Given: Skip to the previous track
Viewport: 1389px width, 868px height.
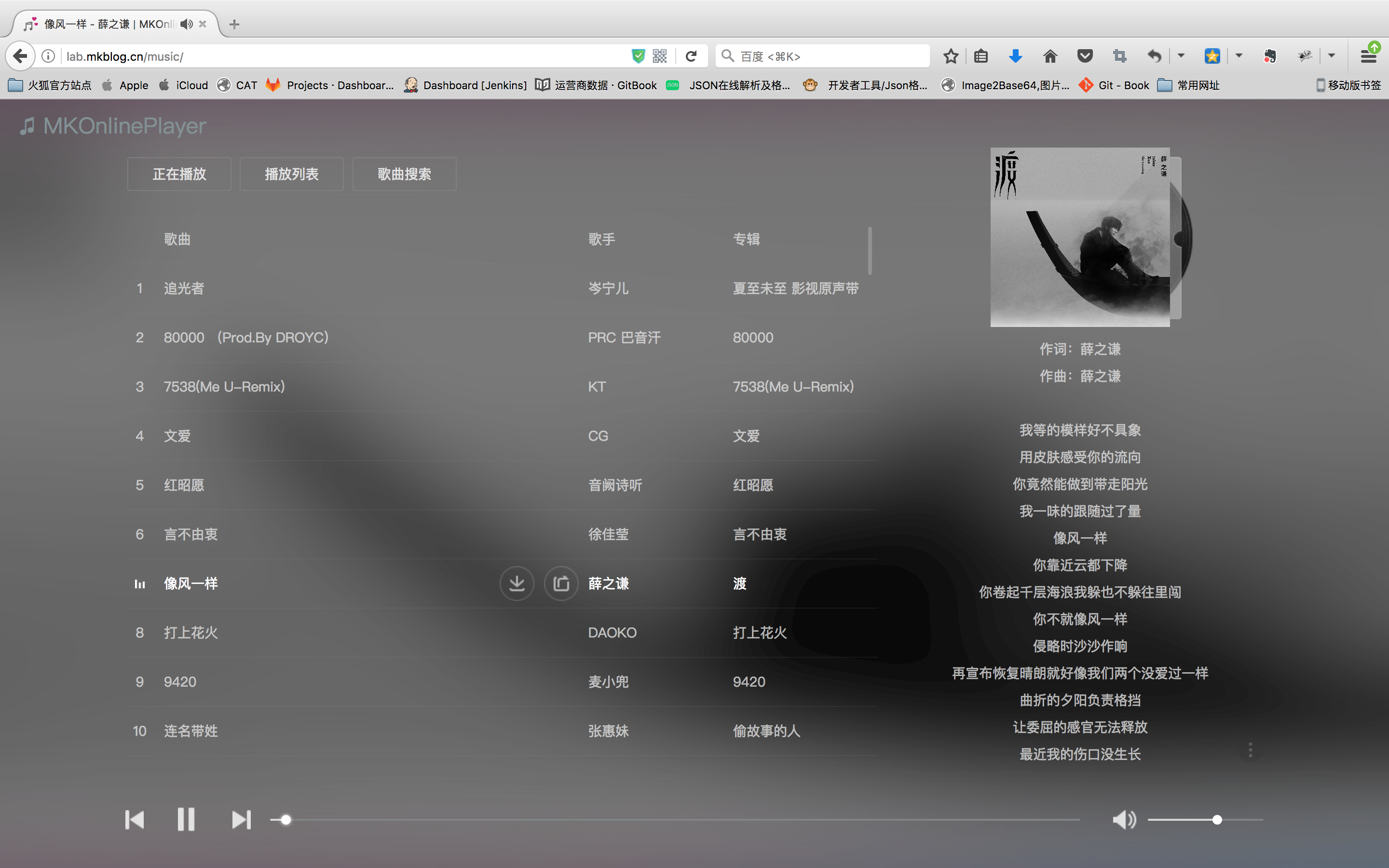Looking at the screenshot, I should pos(134,820).
